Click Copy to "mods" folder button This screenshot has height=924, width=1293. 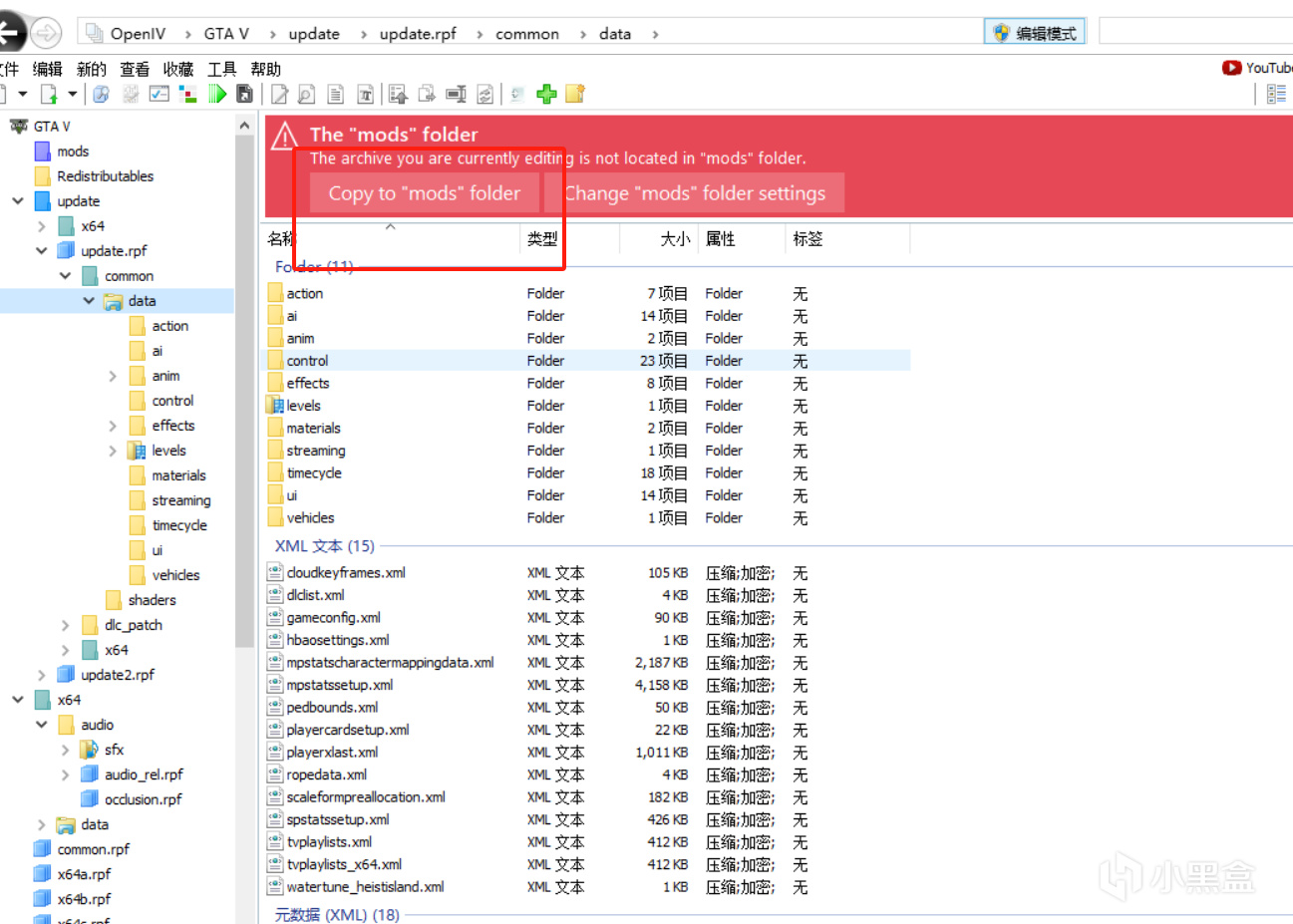425,193
